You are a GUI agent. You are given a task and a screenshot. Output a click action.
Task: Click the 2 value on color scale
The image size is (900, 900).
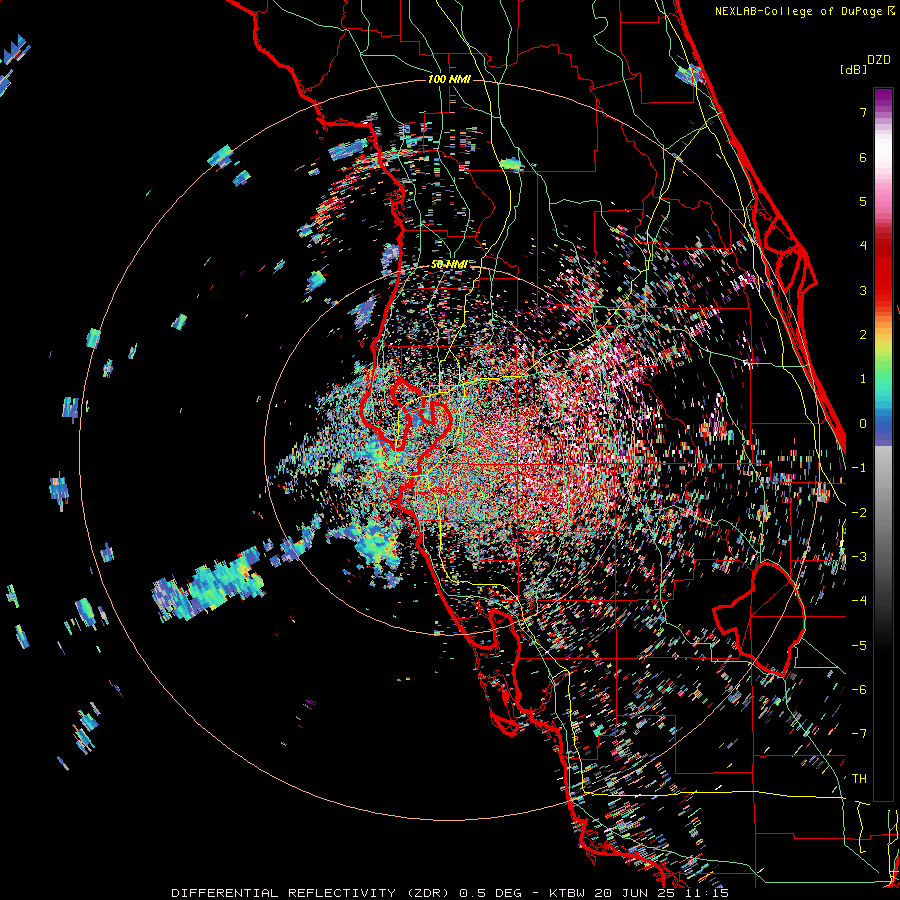pyautogui.click(x=863, y=335)
